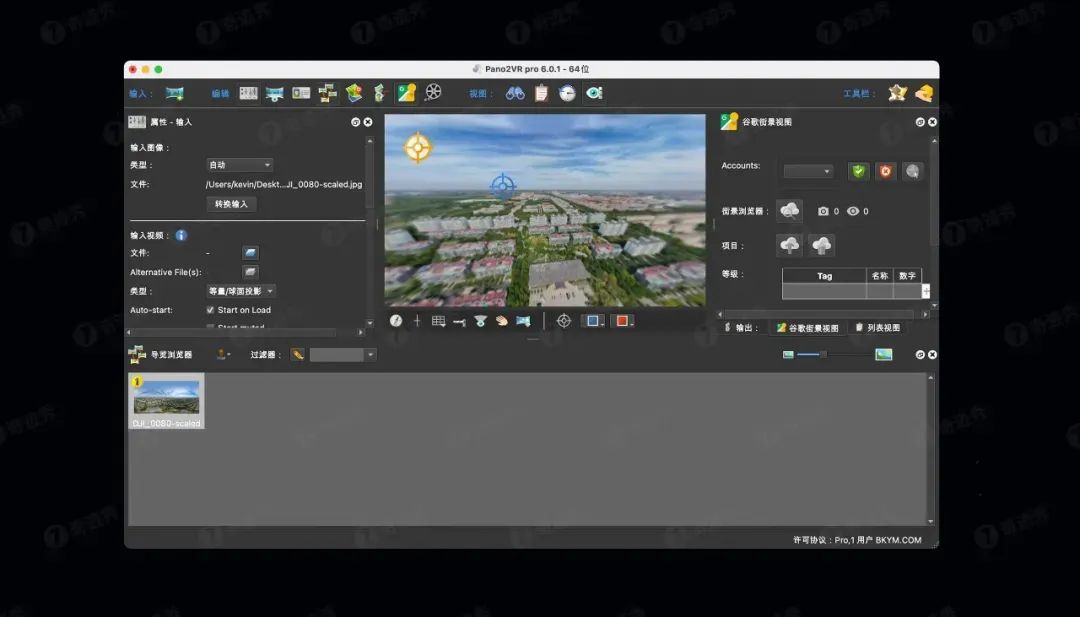Image resolution: width=1080 pixels, height=617 pixels.
Task: Click the filter tag pencil icon
Action: pyautogui.click(x=298, y=355)
